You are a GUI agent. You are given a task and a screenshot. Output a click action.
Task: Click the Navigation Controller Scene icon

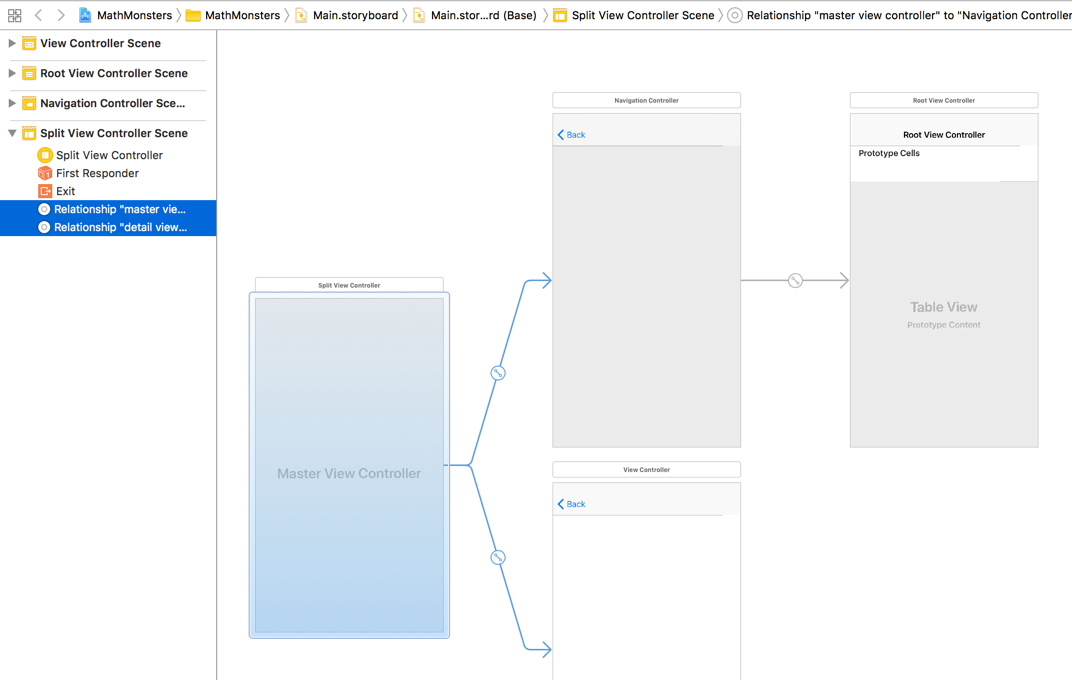click(29, 103)
